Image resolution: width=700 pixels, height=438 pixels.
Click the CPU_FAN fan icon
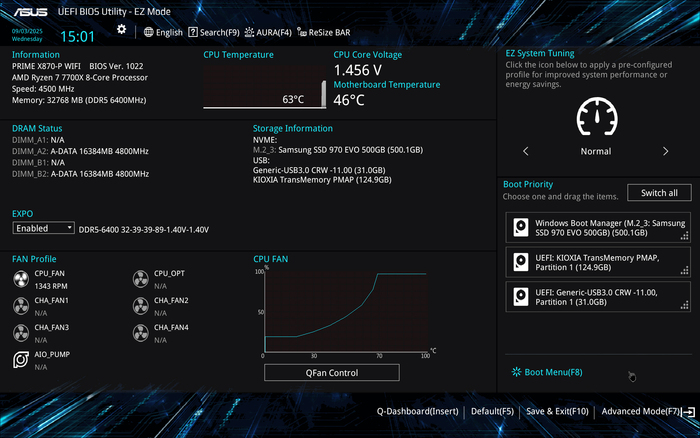[21, 278]
